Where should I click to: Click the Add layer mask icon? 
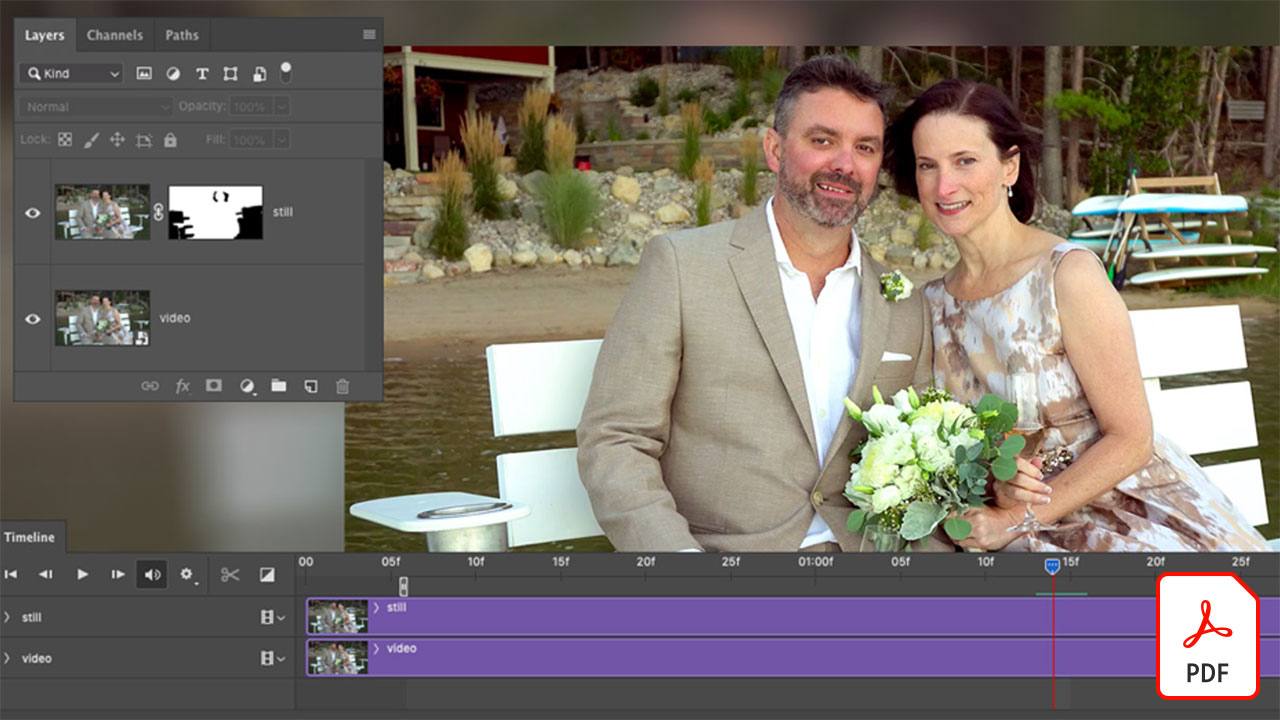click(214, 386)
